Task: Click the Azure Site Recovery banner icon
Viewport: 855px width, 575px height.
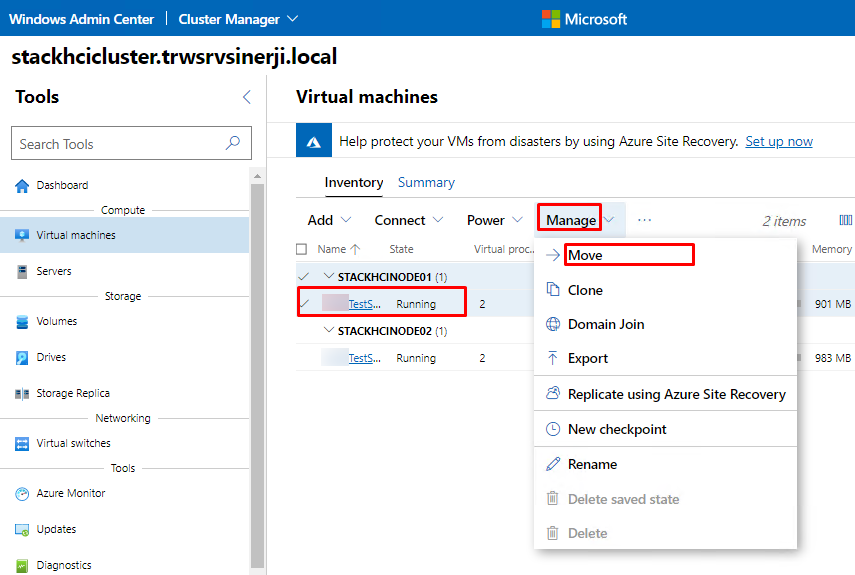Action: click(314, 141)
